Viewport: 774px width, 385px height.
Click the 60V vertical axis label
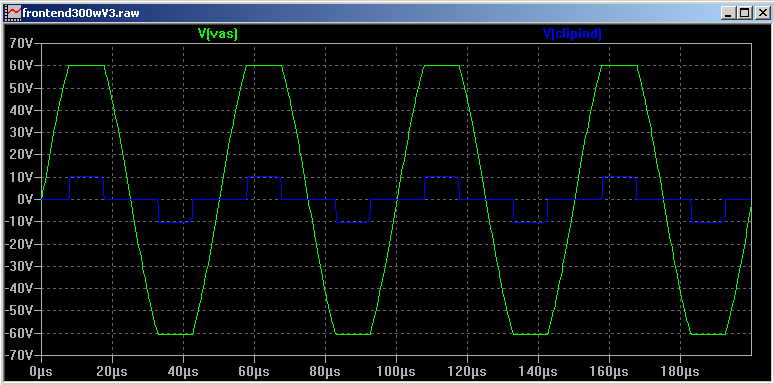[x=21, y=66]
